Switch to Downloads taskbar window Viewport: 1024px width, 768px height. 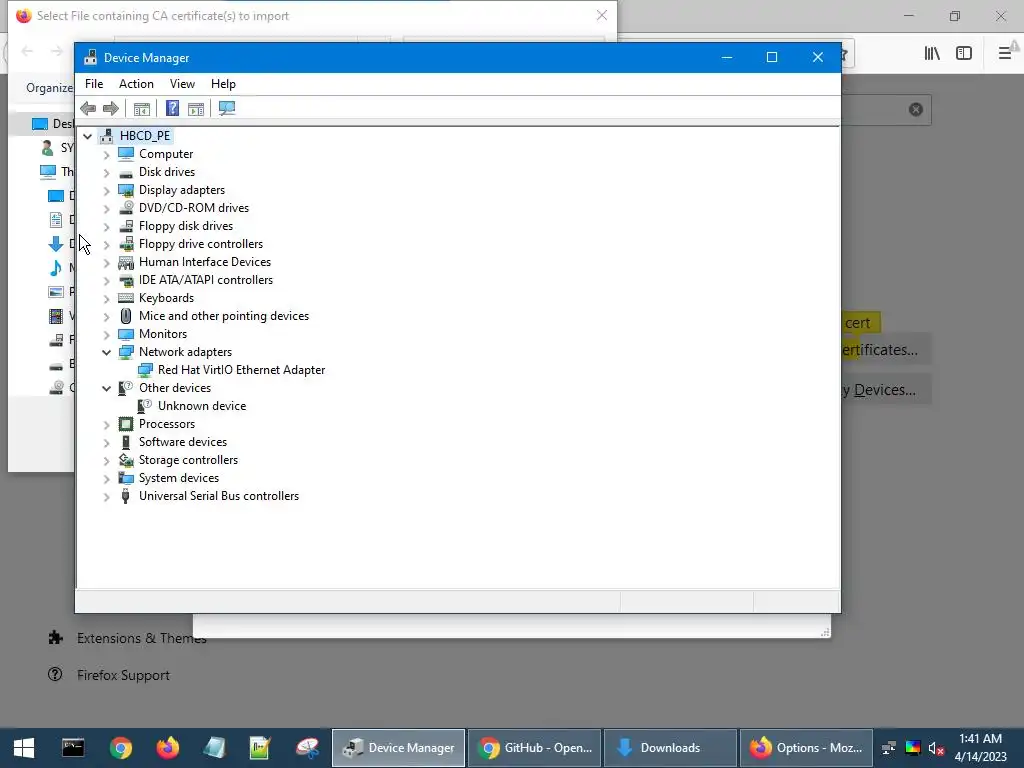point(671,748)
